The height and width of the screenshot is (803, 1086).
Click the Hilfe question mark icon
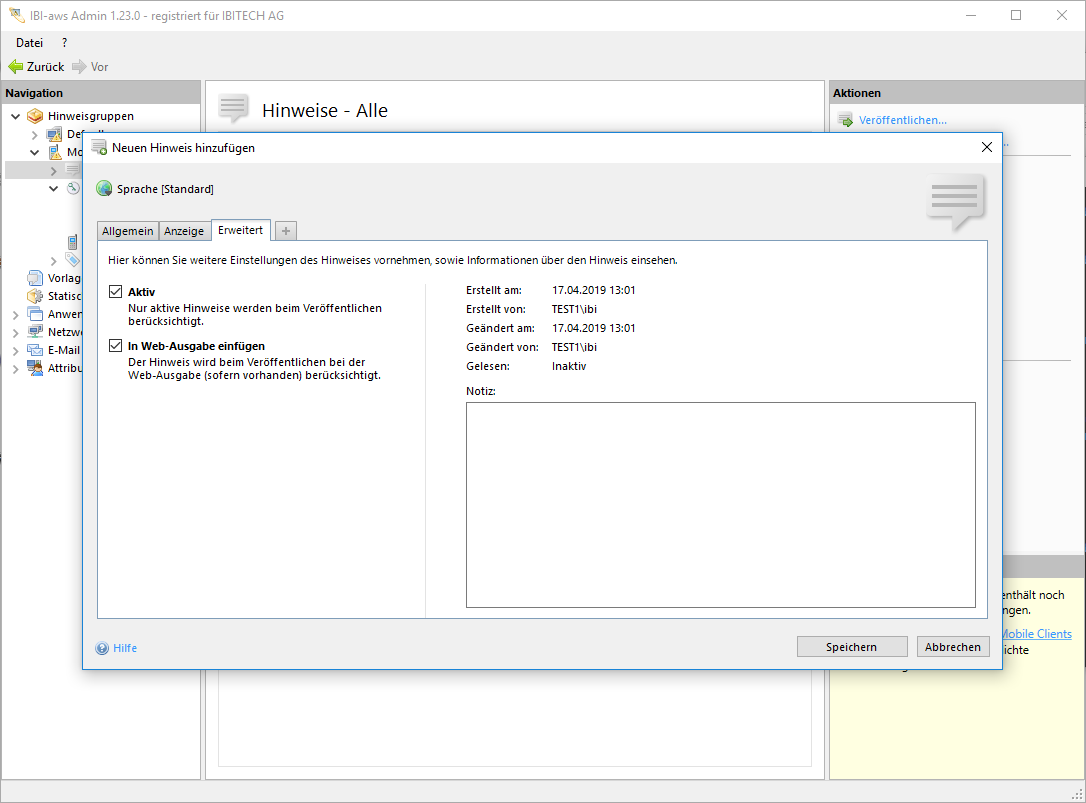(x=102, y=648)
